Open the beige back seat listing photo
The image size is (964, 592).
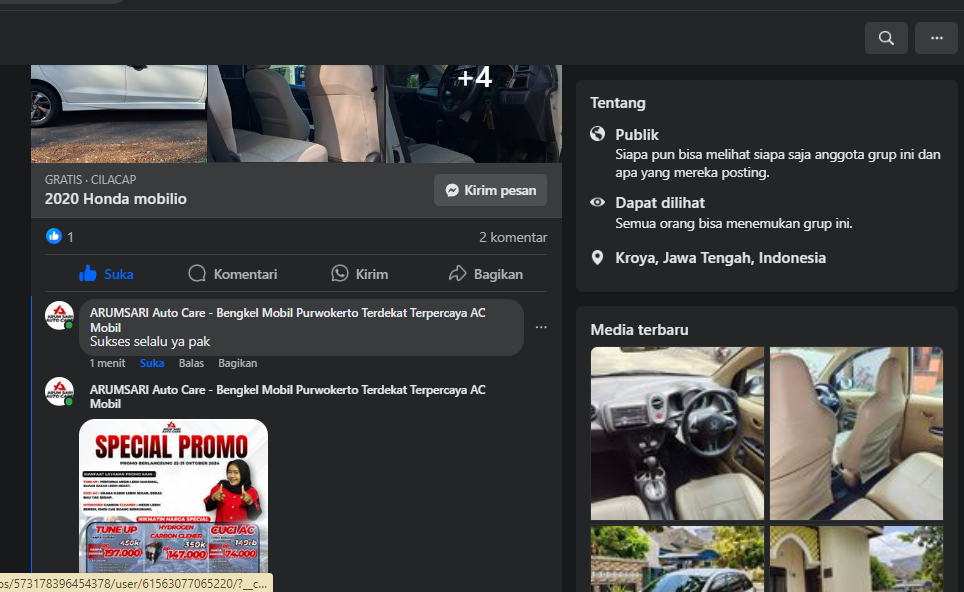click(296, 114)
